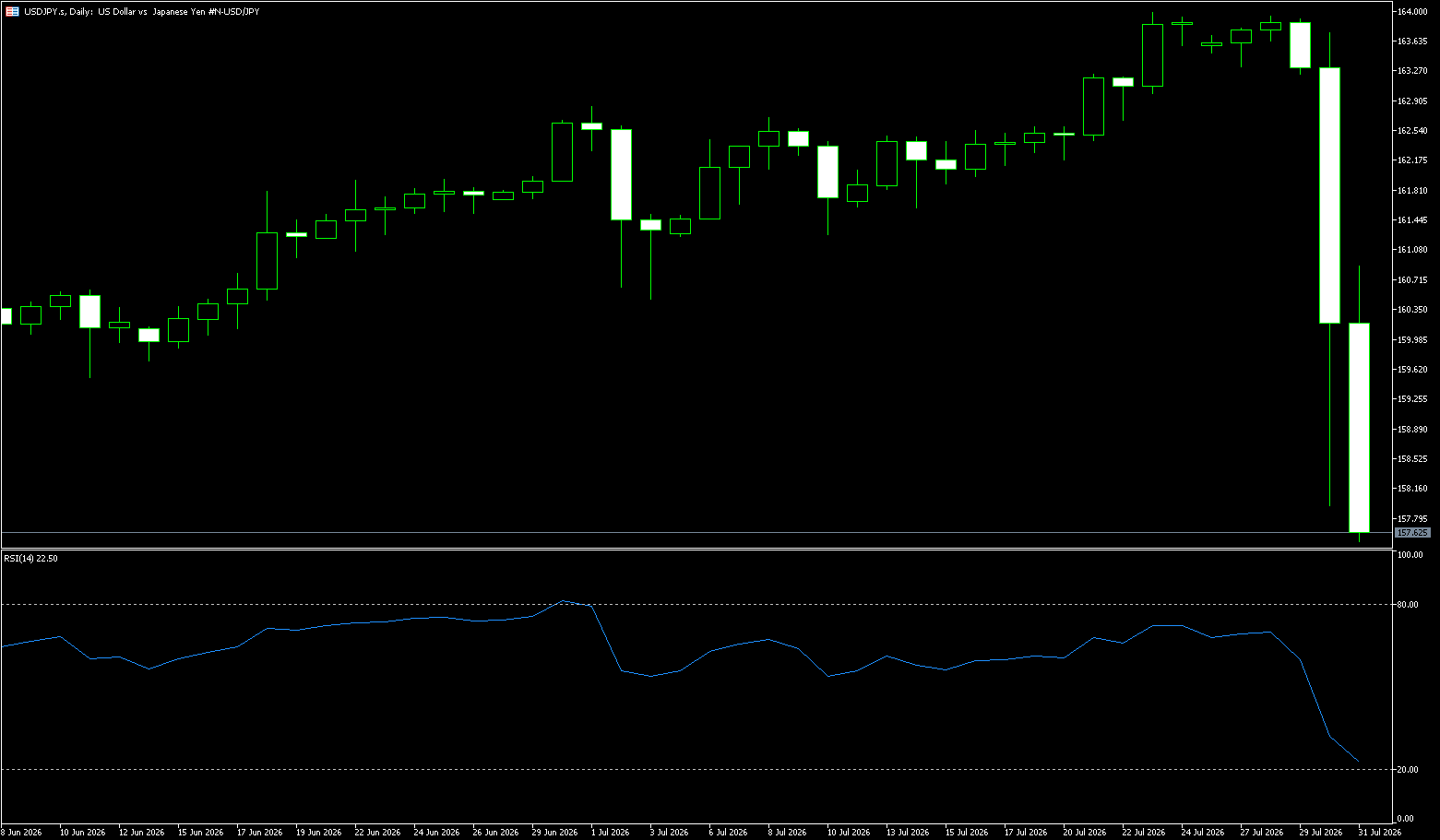Click the RSI(14) 22.50 indicator label

coord(30,558)
